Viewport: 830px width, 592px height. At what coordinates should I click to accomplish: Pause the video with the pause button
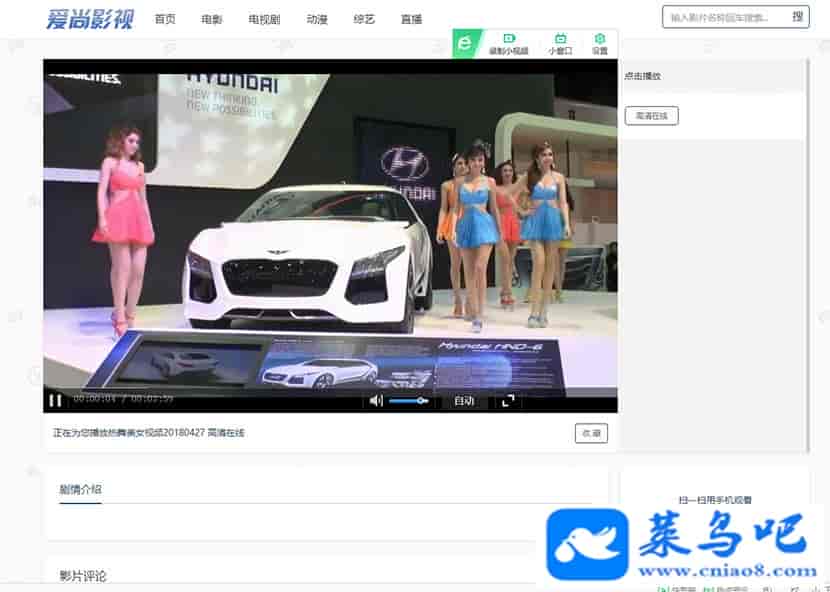(x=56, y=400)
